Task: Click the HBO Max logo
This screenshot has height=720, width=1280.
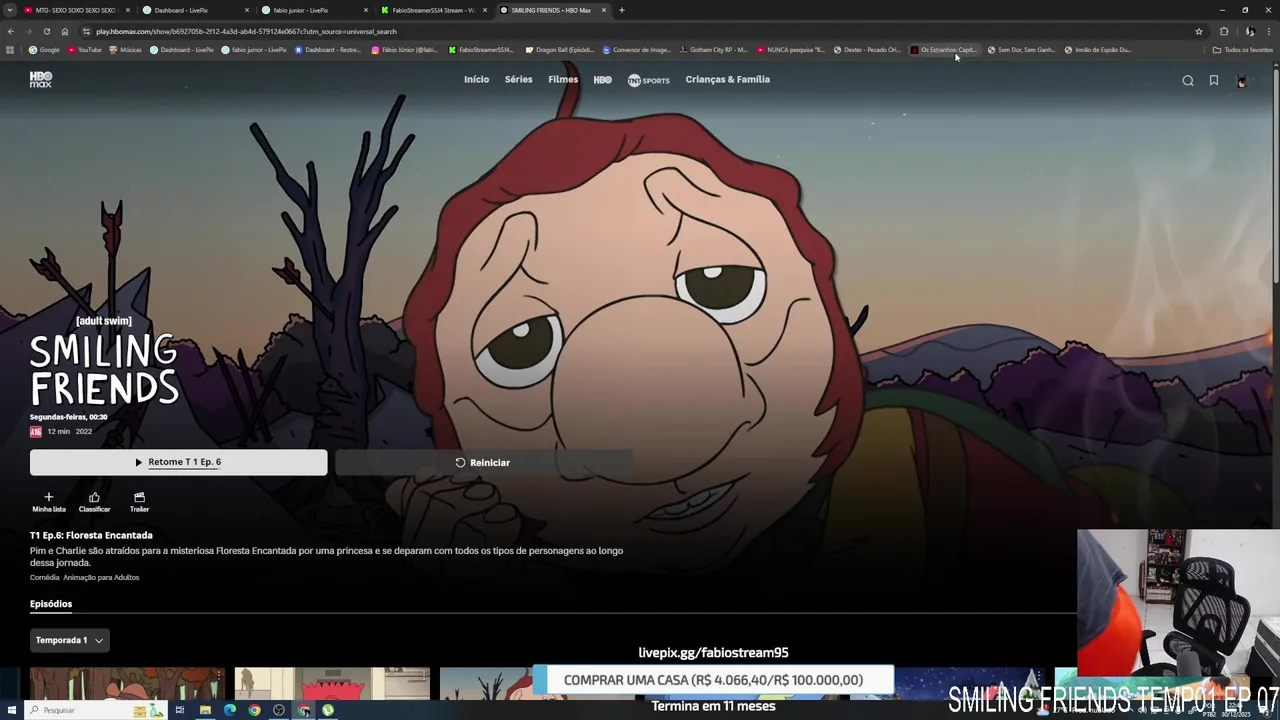Action: point(40,80)
